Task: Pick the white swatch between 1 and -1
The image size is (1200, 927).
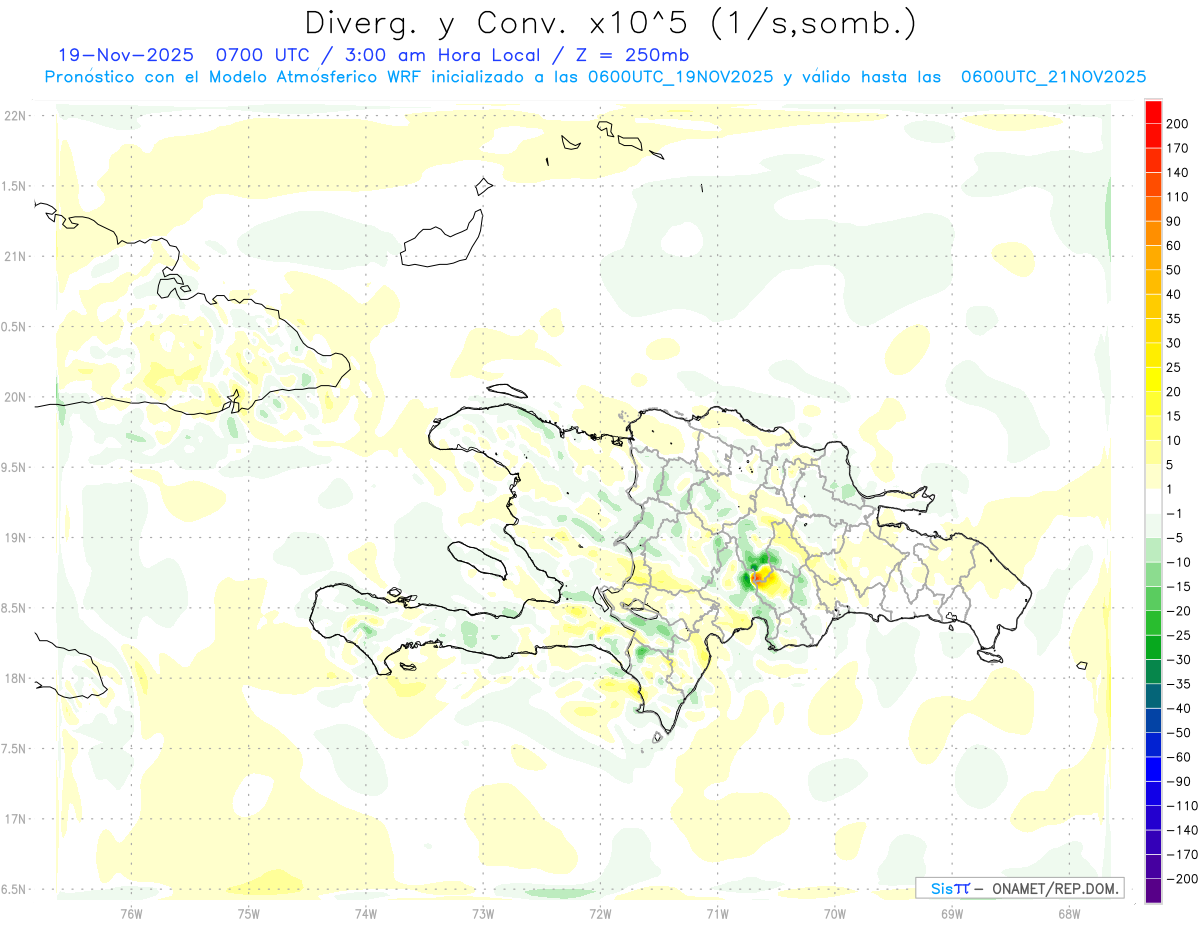Action: [1154, 501]
